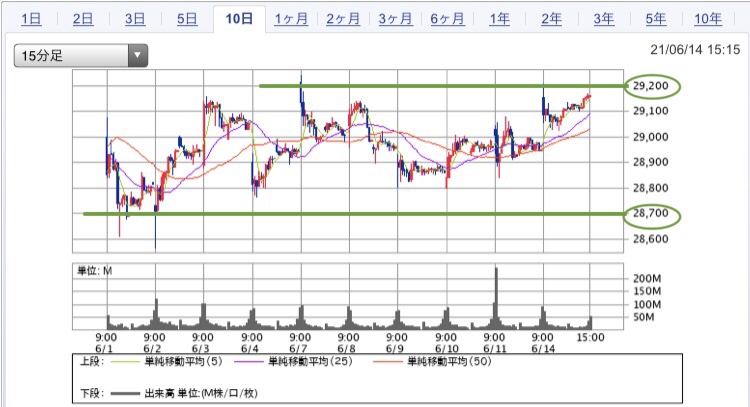The height and width of the screenshot is (407, 750).
Task: Click the 28,600 price axis label
Action: coord(651,239)
